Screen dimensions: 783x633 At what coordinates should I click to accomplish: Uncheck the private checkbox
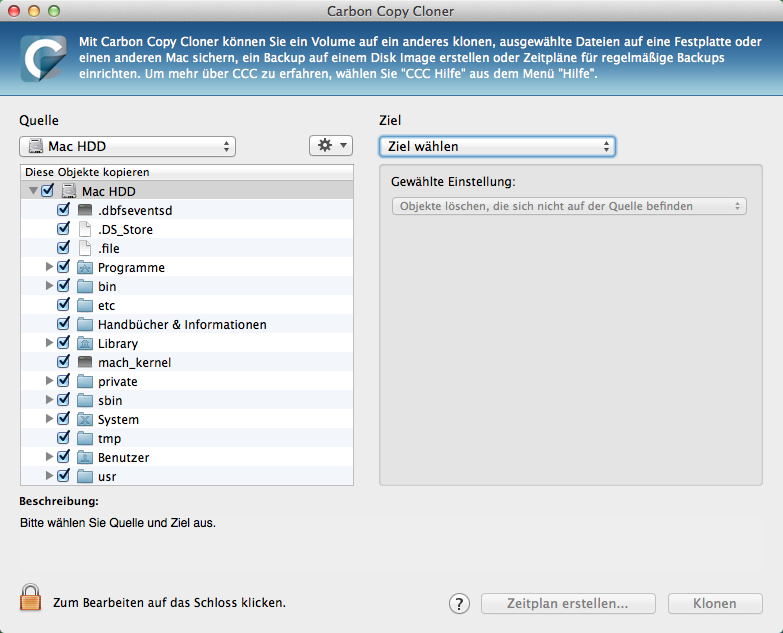pyautogui.click(x=63, y=380)
